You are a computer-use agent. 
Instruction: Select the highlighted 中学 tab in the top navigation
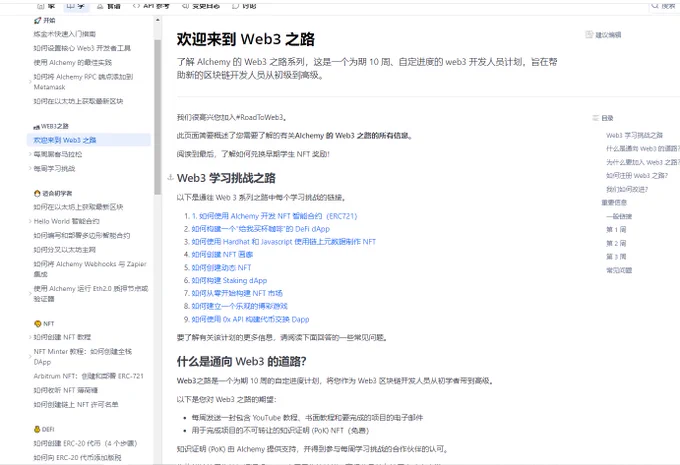pyautogui.click(x=76, y=6)
